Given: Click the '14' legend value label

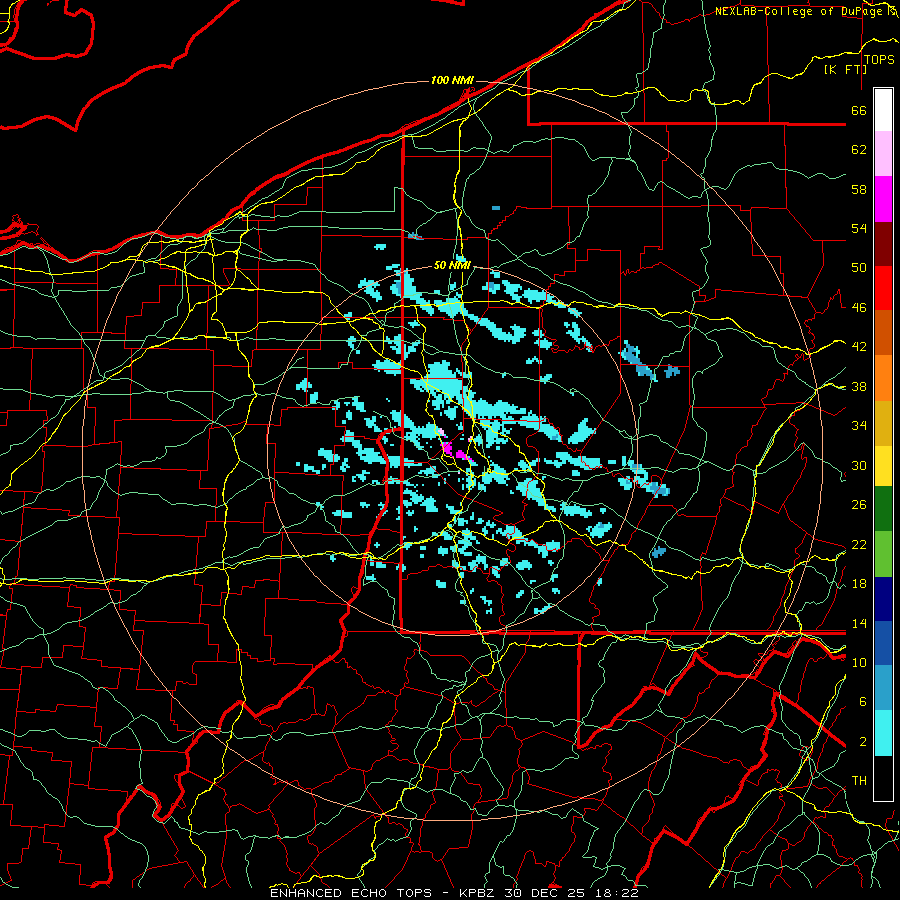Looking at the screenshot, I should pyautogui.click(x=859, y=623).
